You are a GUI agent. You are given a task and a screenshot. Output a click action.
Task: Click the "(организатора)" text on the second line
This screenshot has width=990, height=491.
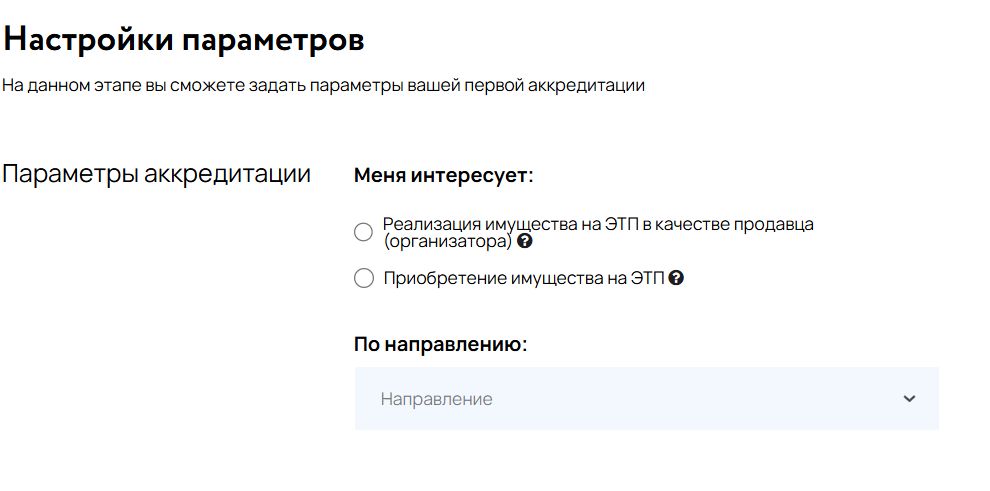tap(448, 242)
